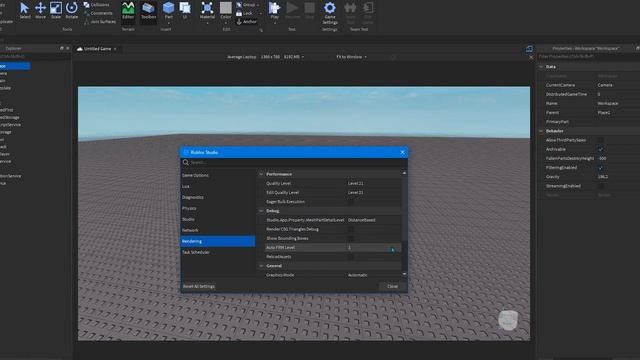Click the settings dialog scrollbar down arrow
This screenshot has width=640, height=360.
click(x=404, y=274)
